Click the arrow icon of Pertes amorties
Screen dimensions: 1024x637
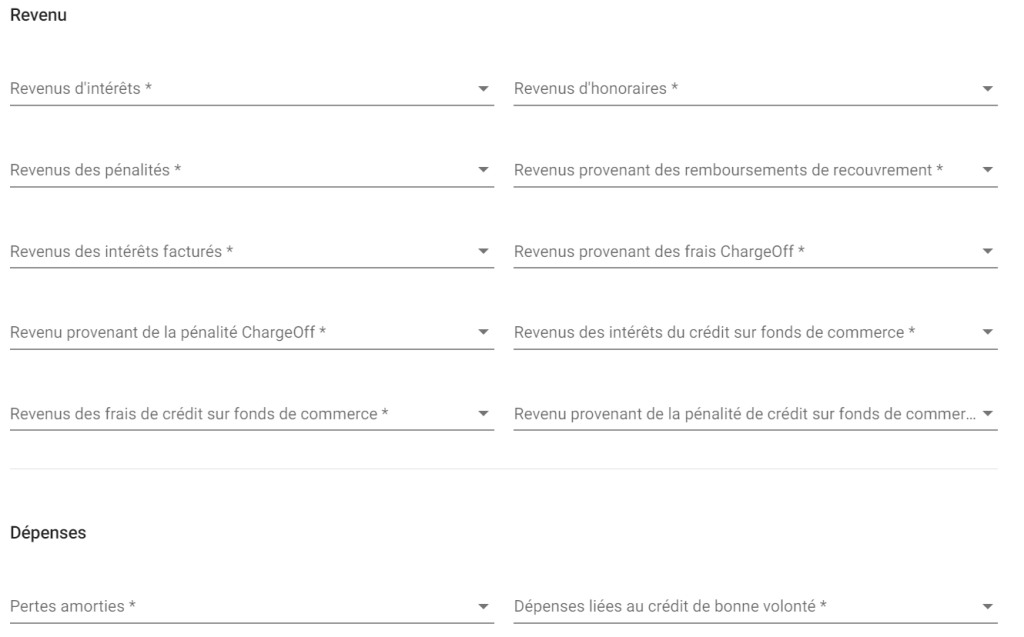click(x=483, y=607)
